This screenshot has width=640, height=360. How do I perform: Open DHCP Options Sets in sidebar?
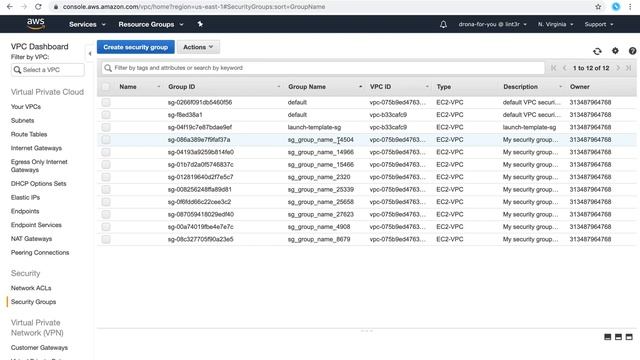(x=38, y=184)
